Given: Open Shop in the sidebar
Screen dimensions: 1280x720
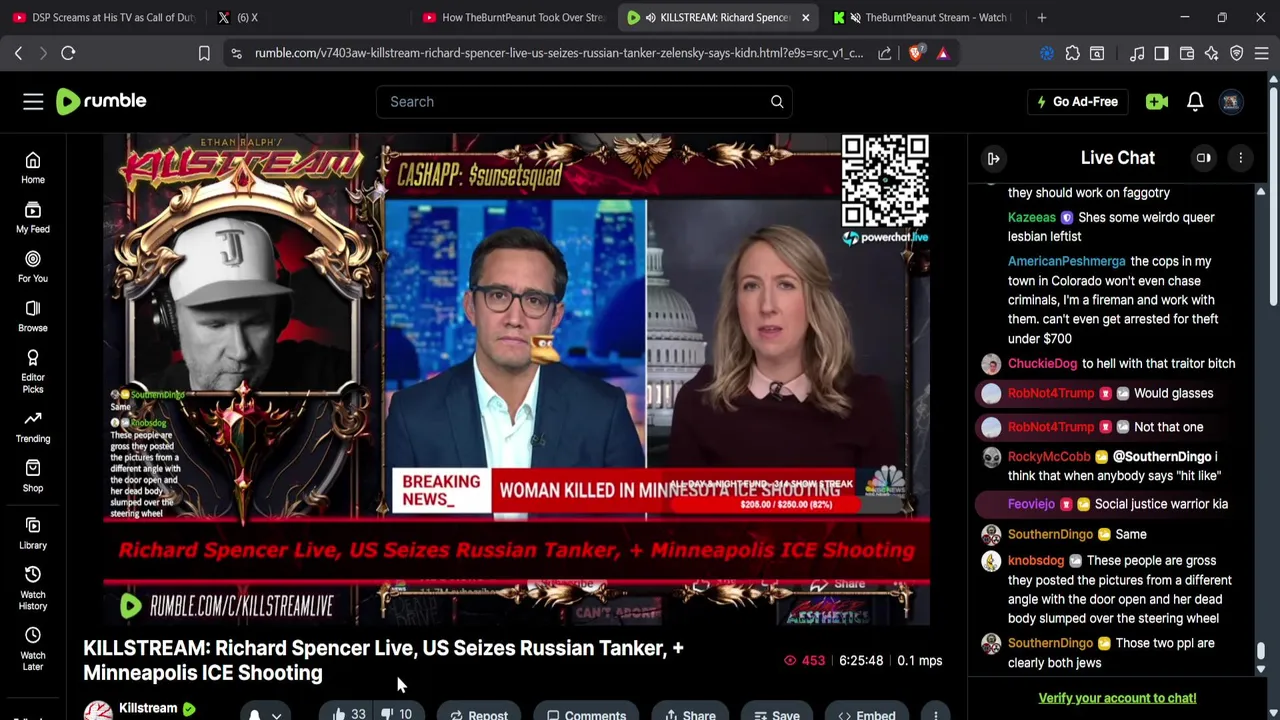Looking at the screenshot, I should pyautogui.click(x=33, y=476).
